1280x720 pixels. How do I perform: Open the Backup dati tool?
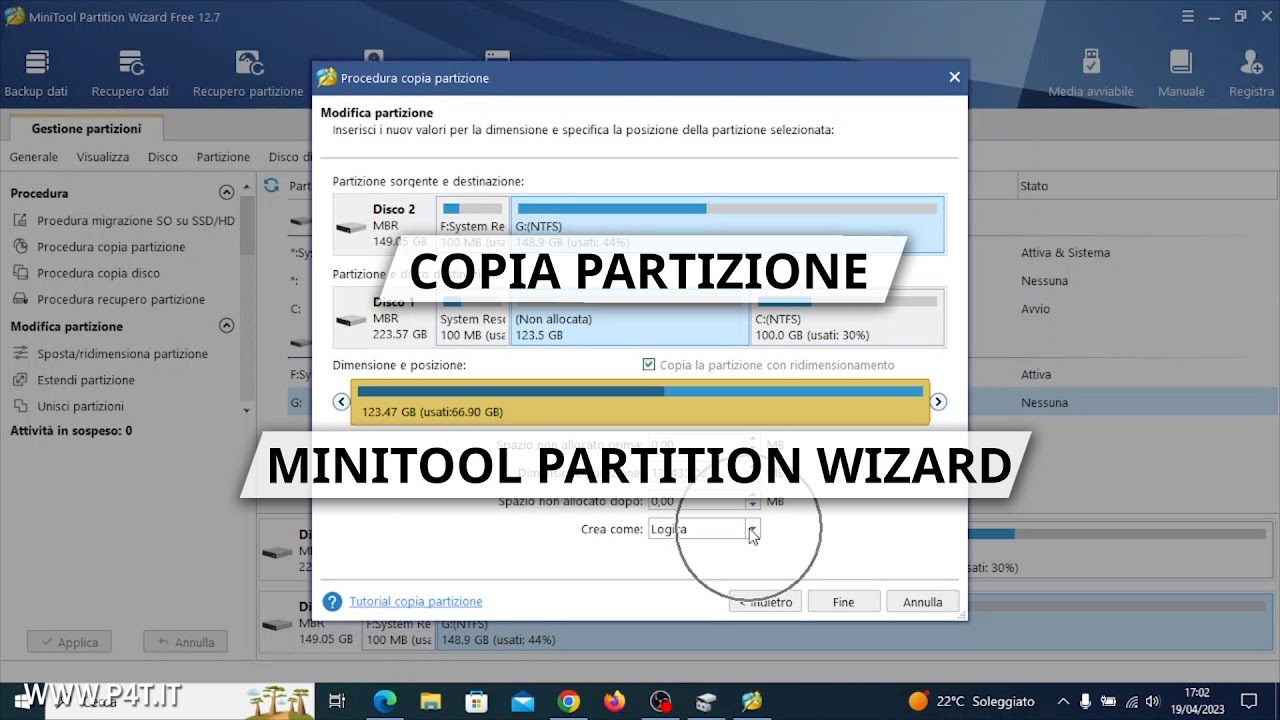pos(36,74)
